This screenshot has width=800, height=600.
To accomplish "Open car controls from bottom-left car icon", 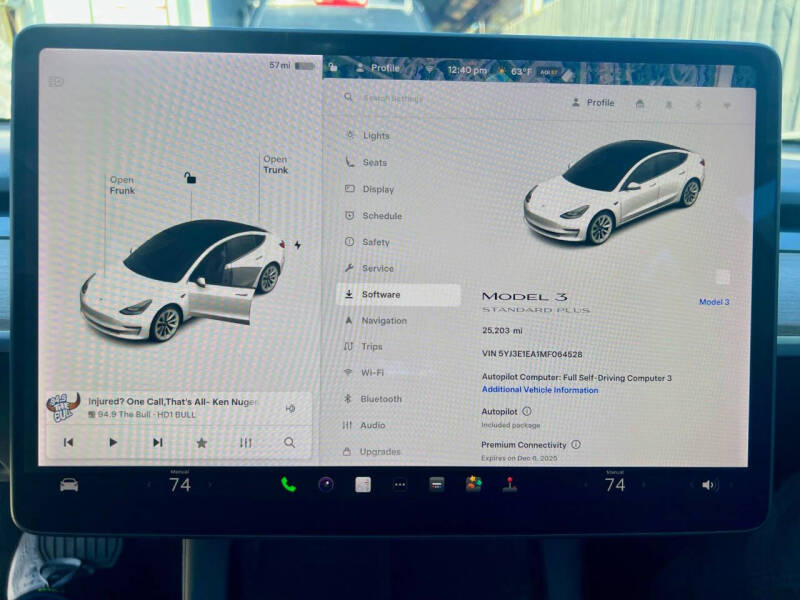I will pyautogui.click(x=69, y=485).
